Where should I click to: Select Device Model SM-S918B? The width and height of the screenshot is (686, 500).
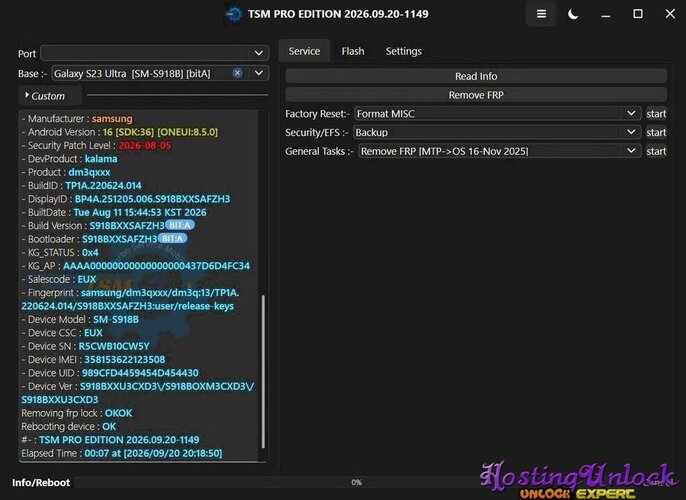tap(116, 319)
